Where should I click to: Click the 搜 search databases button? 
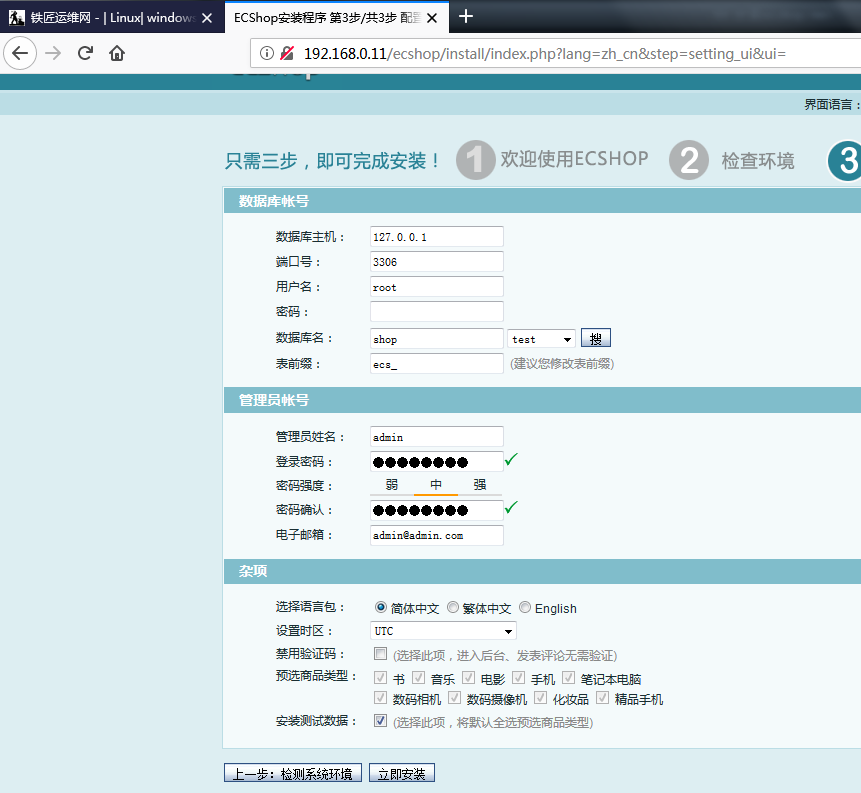[596, 338]
